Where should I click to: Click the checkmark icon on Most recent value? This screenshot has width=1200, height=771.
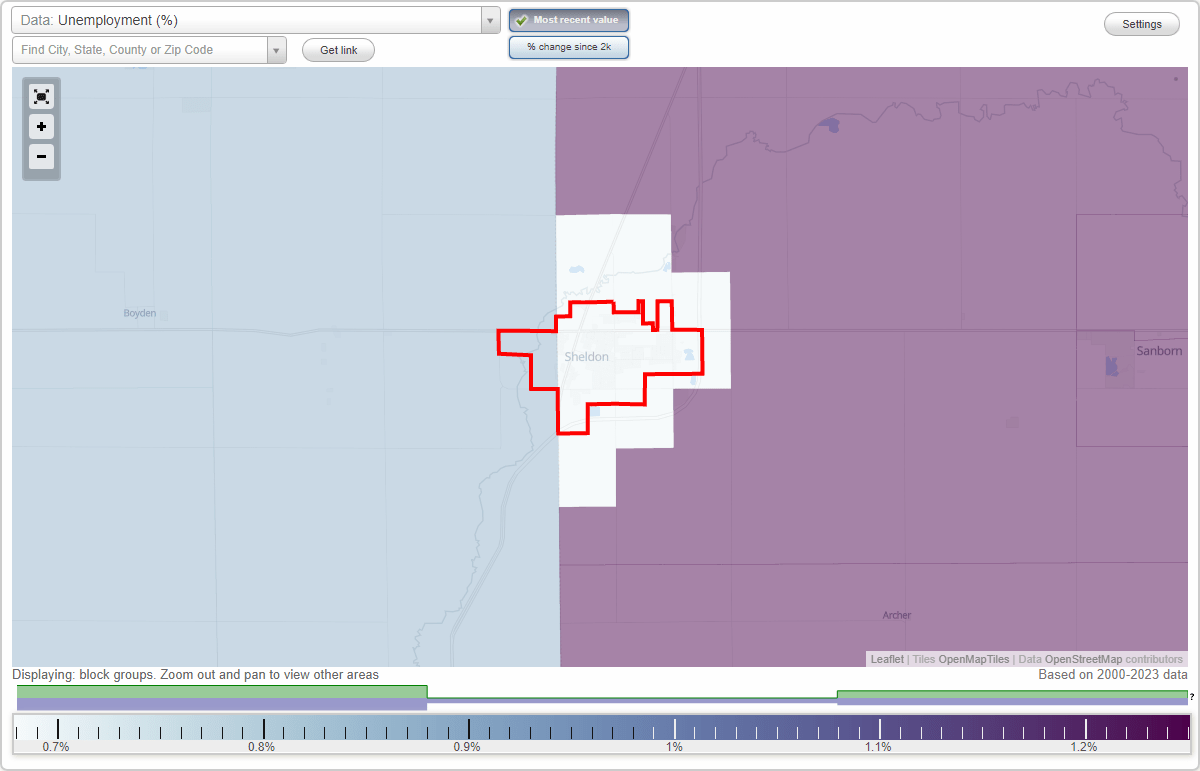click(522, 20)
